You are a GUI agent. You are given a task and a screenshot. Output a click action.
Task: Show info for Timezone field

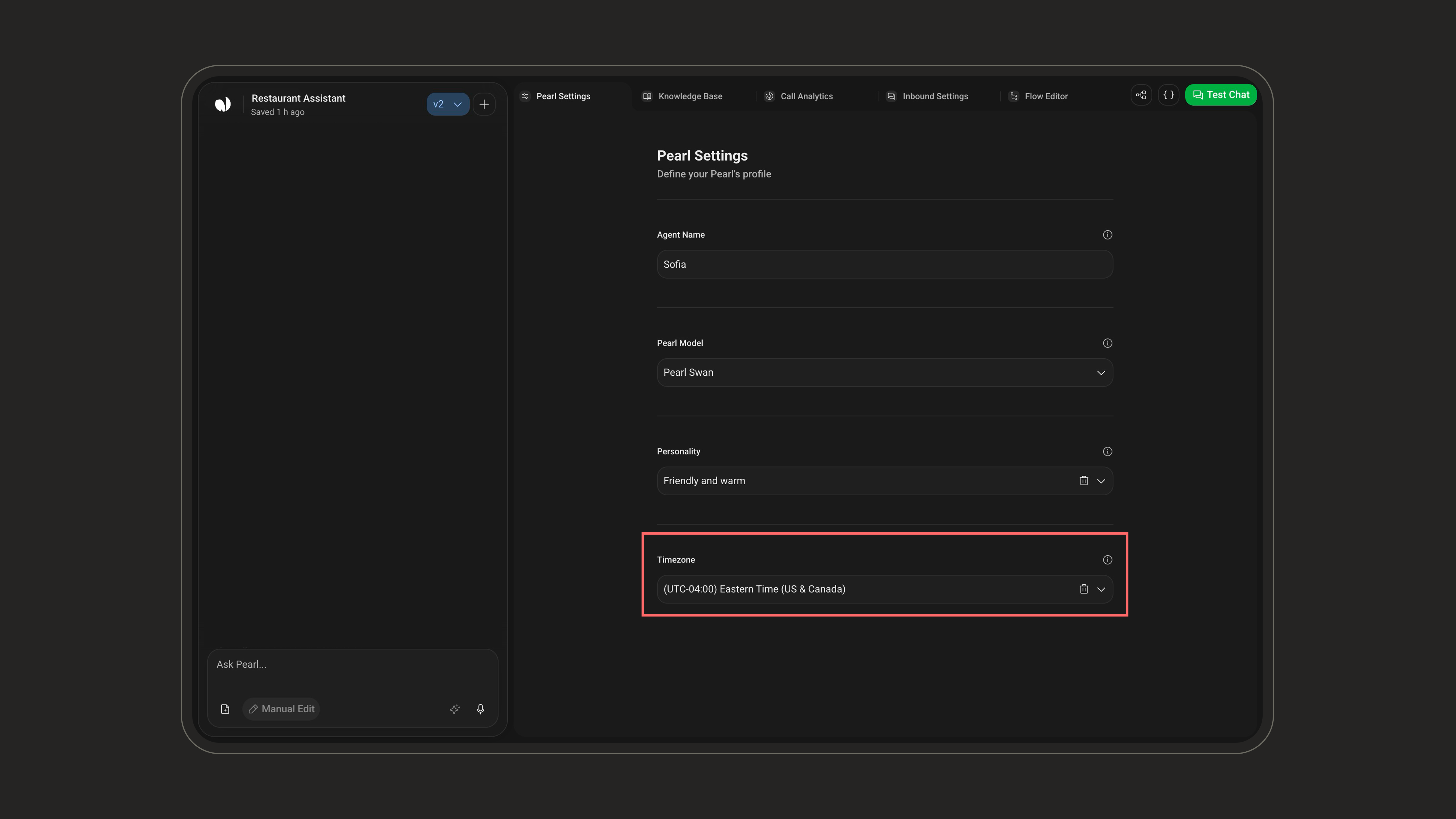[1107, 560]
